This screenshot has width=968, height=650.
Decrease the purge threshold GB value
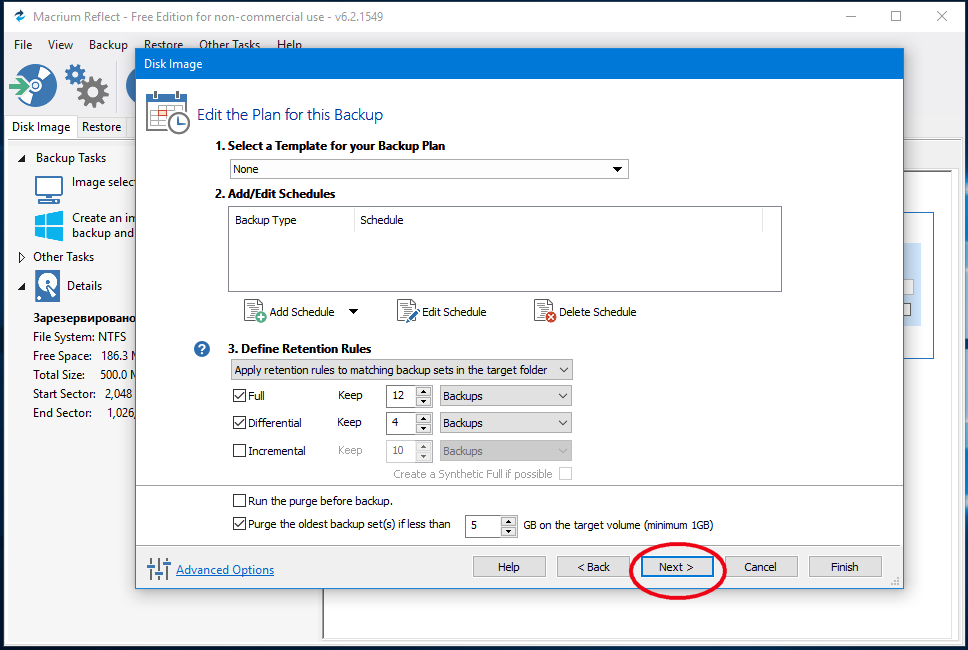click(x=509, y=530)
